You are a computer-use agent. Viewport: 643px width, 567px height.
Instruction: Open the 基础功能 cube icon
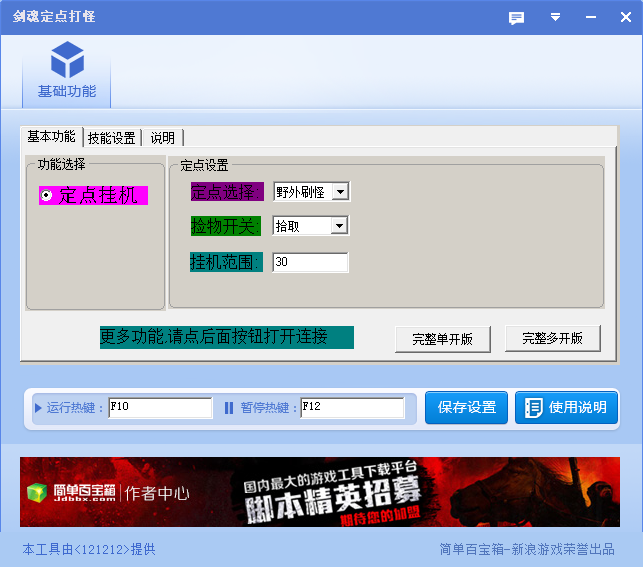[x=67, y=60]
